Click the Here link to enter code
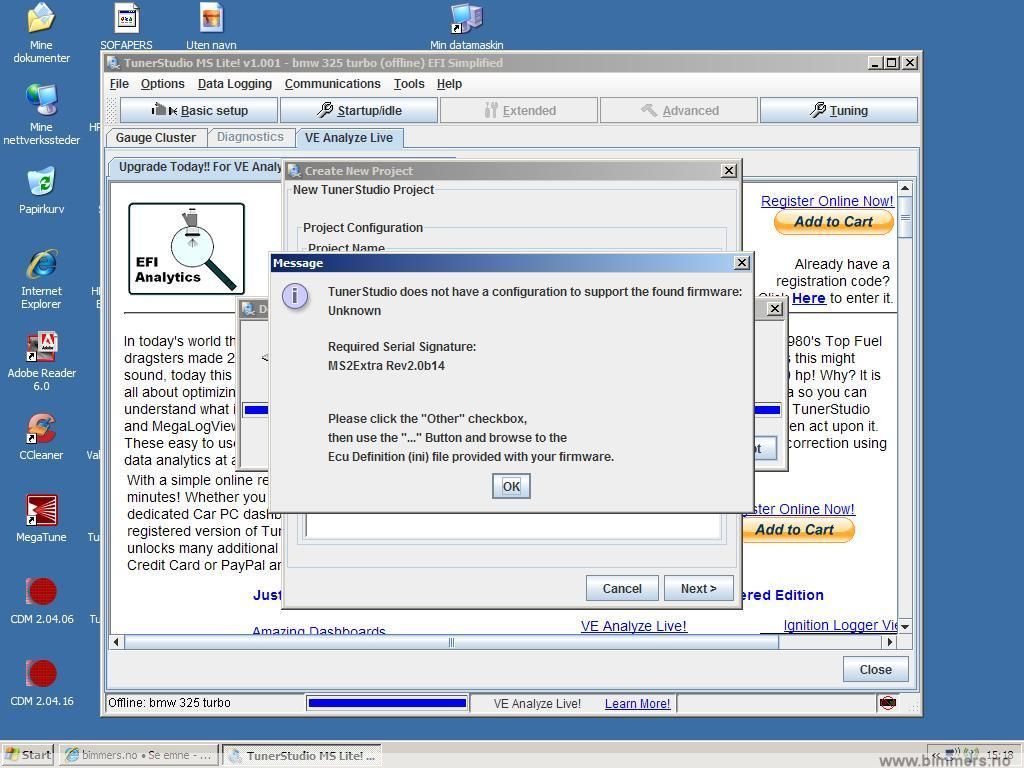The height and width of the screenshot is (768, 1024). point(808,298)
